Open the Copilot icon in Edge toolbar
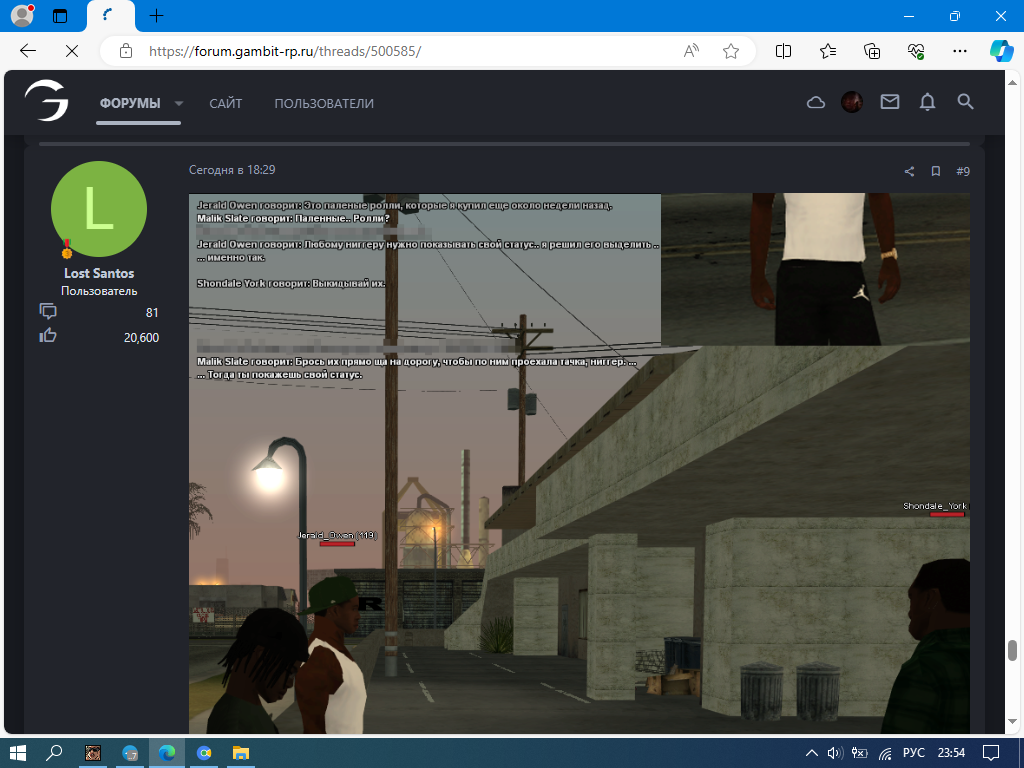The image size is (1024, 768). (x=1001, y=51)
